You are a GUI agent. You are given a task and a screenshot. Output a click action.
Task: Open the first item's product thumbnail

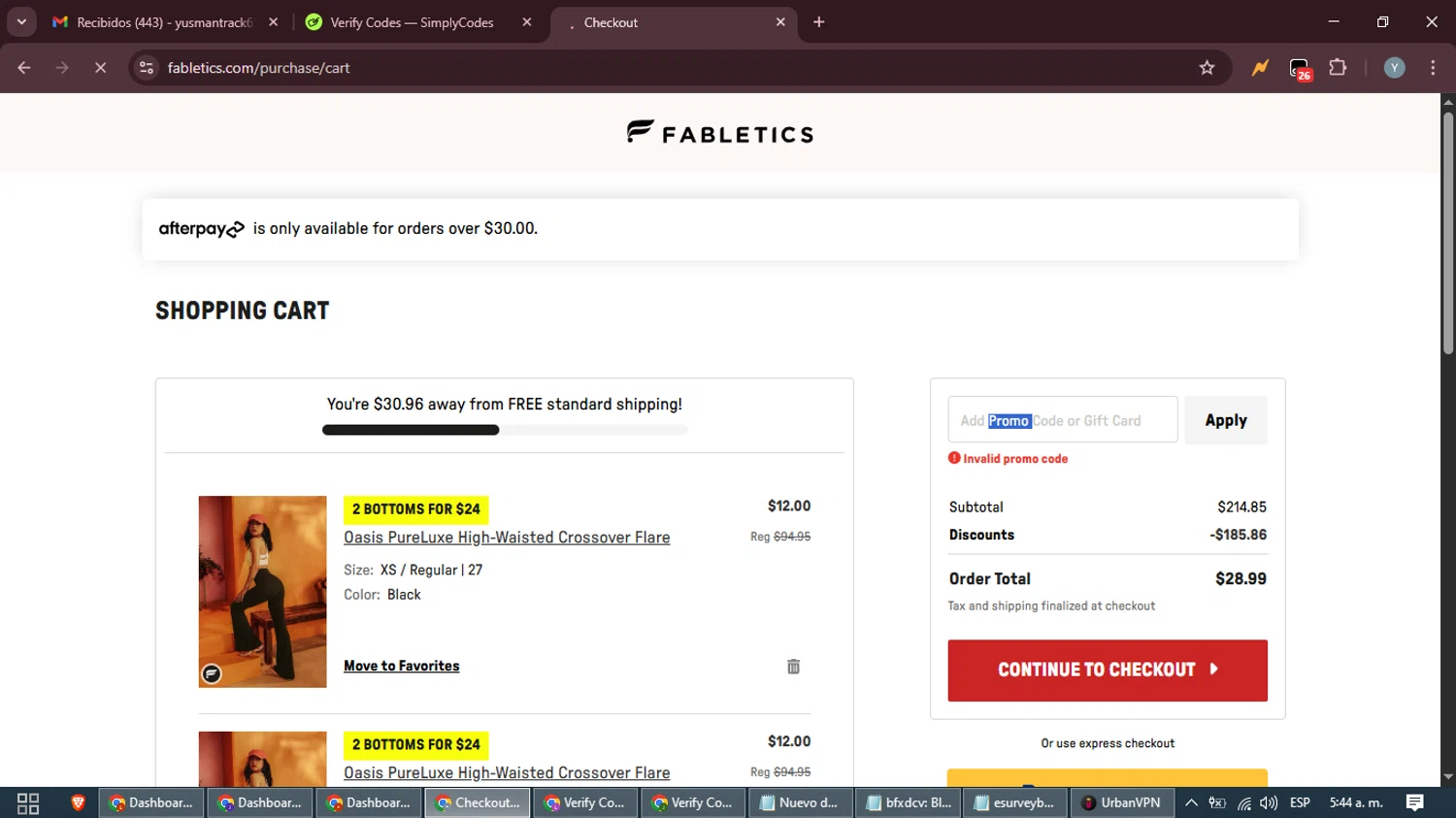(x=263, y=592)
